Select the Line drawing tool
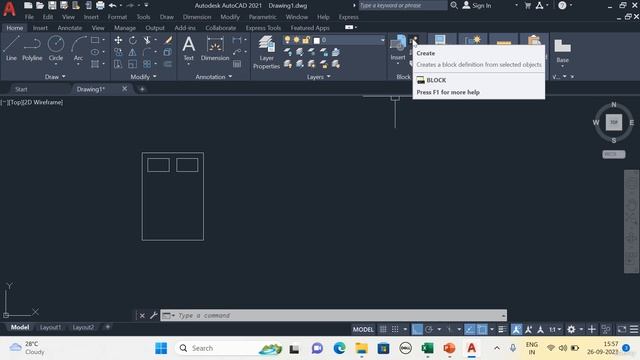The width and height of the screenshot is (640, 360). [x=11, y=48]
